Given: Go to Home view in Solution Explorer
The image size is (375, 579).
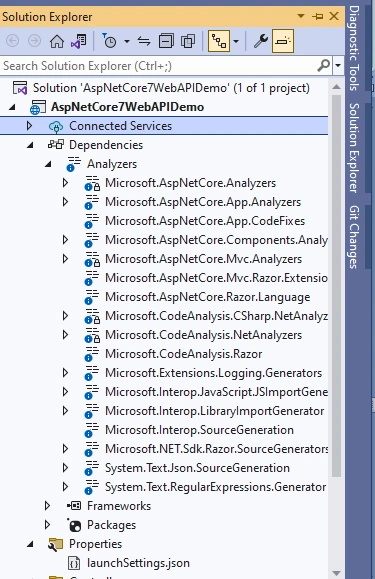Looking at the screenshot, I should pos(56,41).
